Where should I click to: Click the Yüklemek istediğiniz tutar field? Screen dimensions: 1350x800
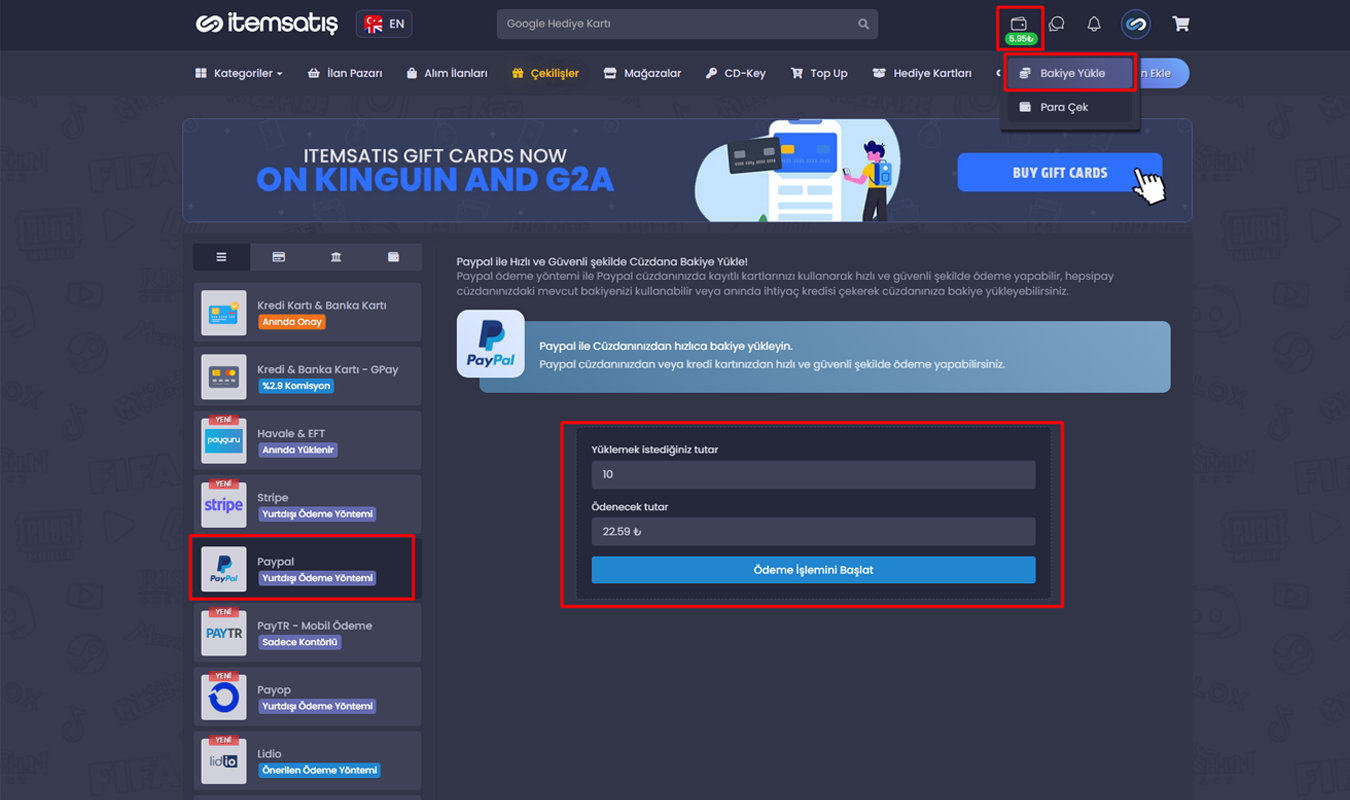pos(813,475)
